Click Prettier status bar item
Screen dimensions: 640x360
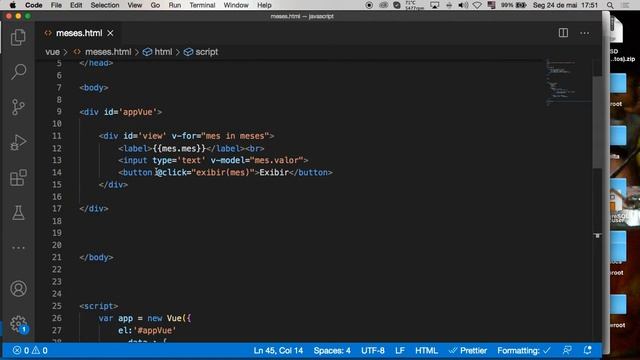468,351
